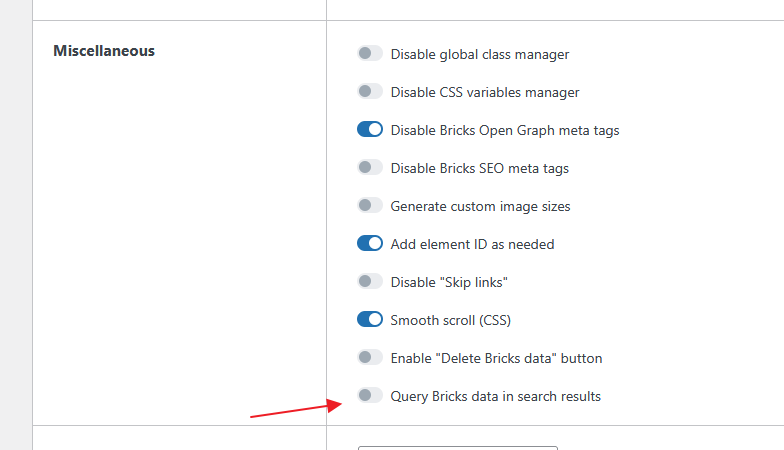Click the Miscellaneous section heading
This screenshot has height=450, width=784.
point(104,51)
